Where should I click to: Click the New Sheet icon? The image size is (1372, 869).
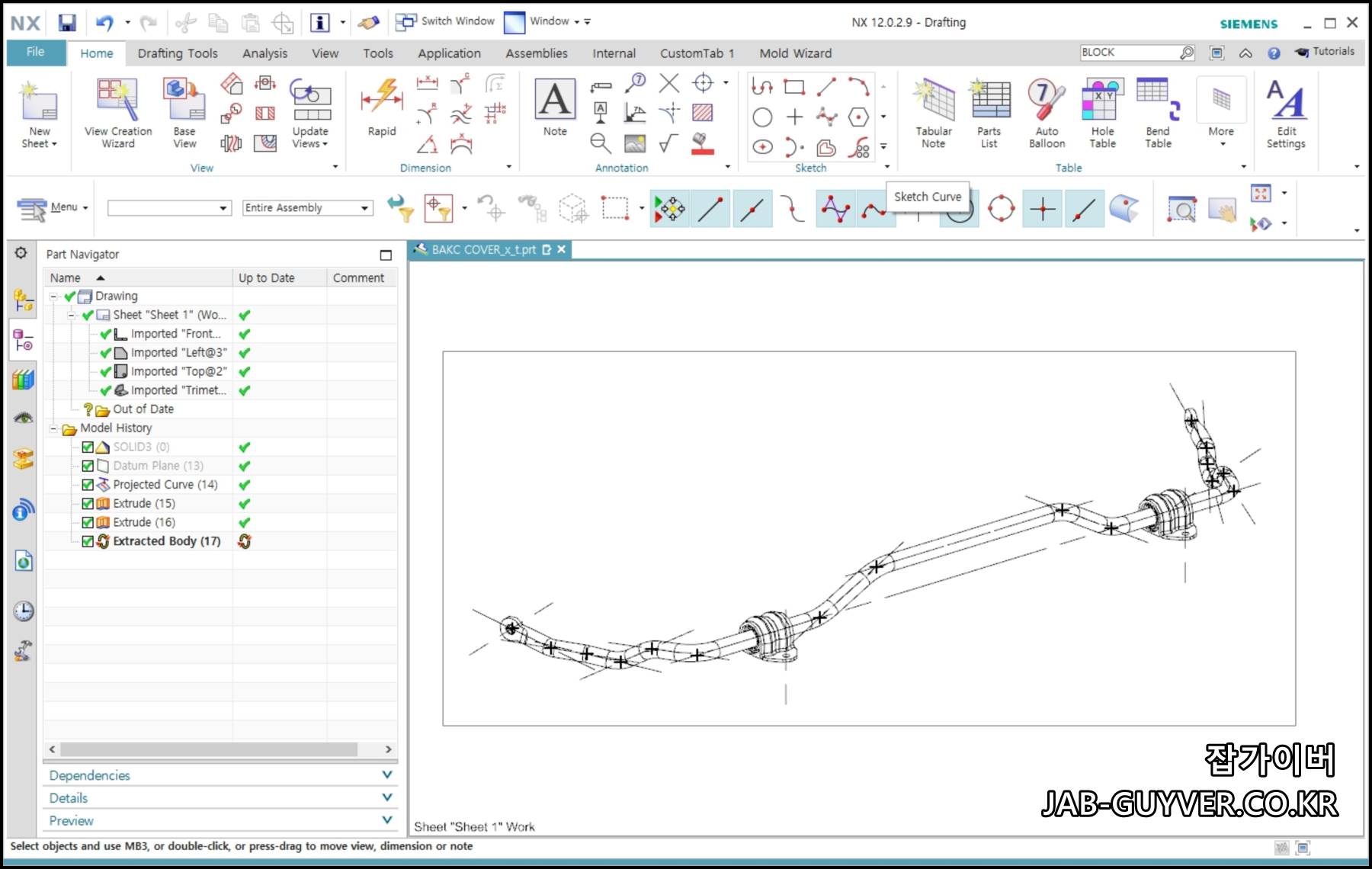pyautogui.click(x=40, y=102)
